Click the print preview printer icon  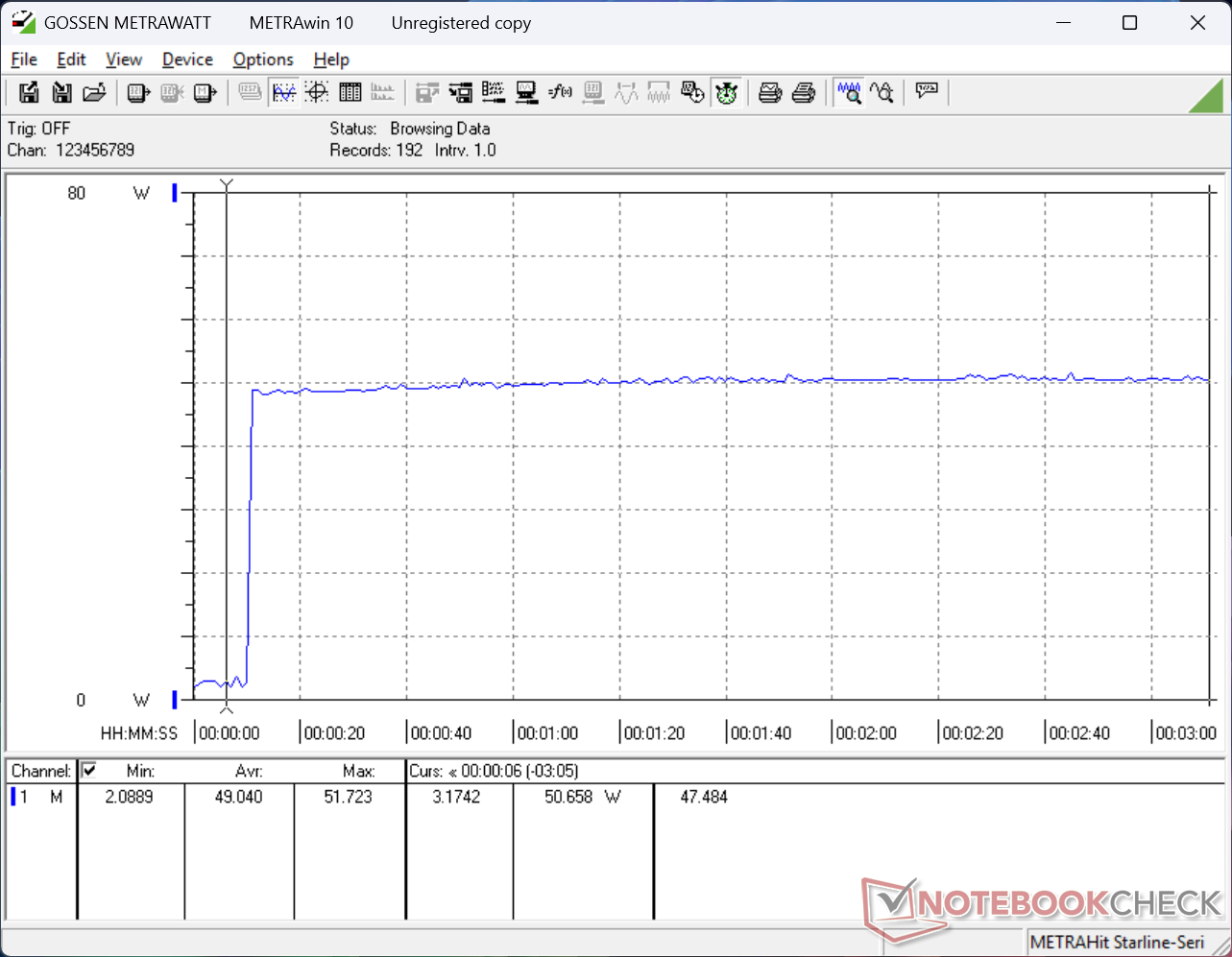tap(770, 92)
